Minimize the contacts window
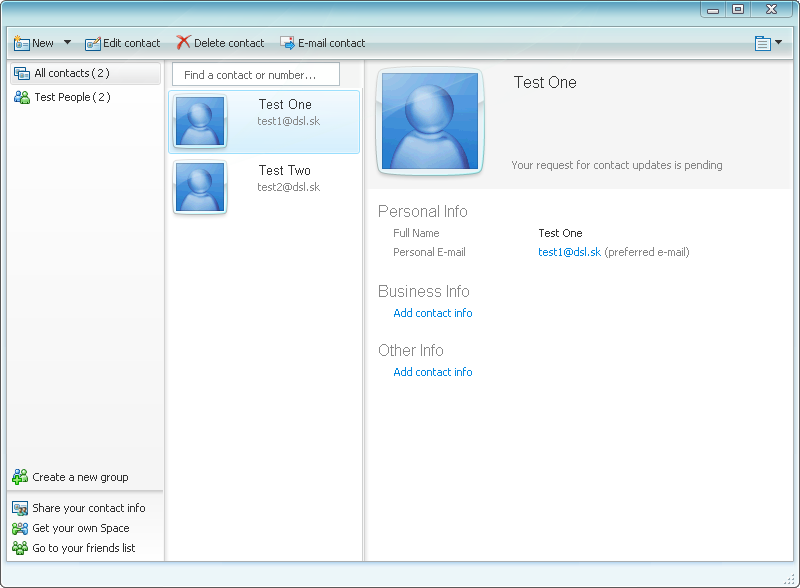The width and height of the screenshot is (800, 588). pyautogui.click(x=713, y=10)
